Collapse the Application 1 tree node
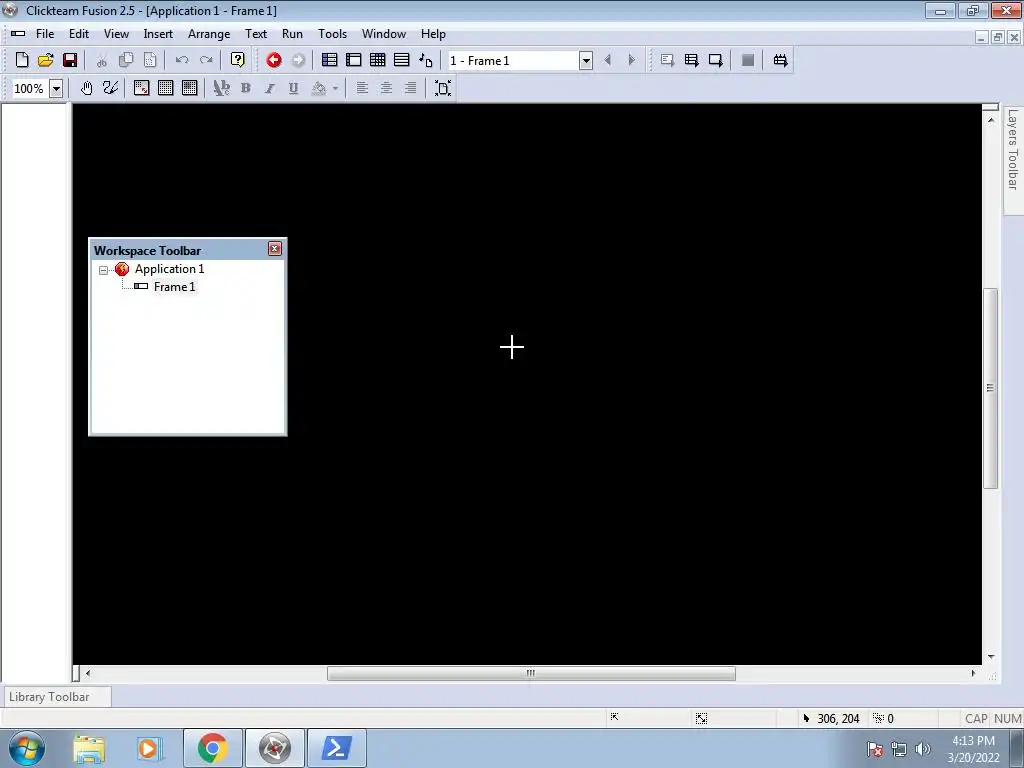This screenshot has width=1024, height=768. (x=103, y=270)
